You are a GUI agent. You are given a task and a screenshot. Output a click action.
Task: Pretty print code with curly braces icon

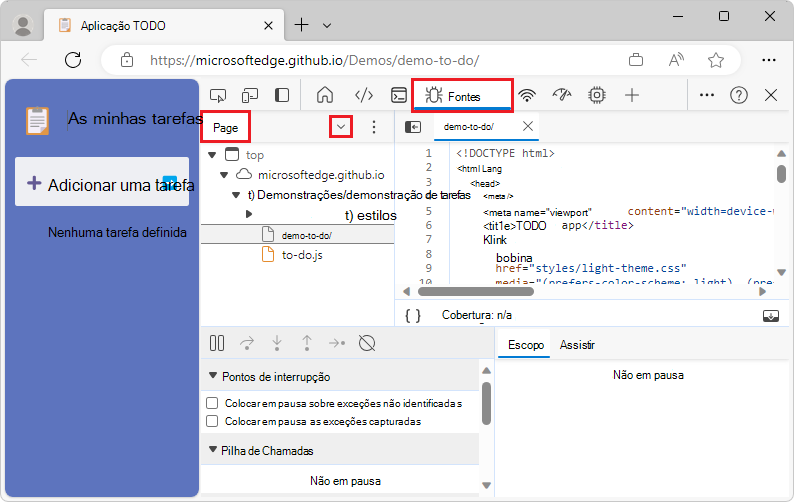point(413,315)
